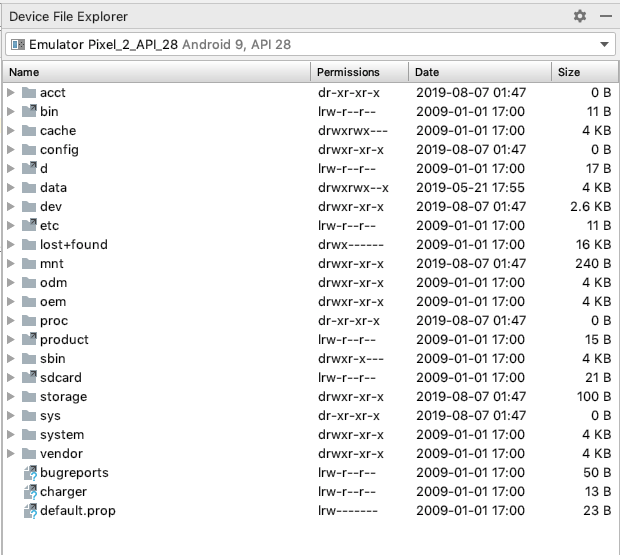
Task: Click the dev folder icon
Action: tap(29, 206)
